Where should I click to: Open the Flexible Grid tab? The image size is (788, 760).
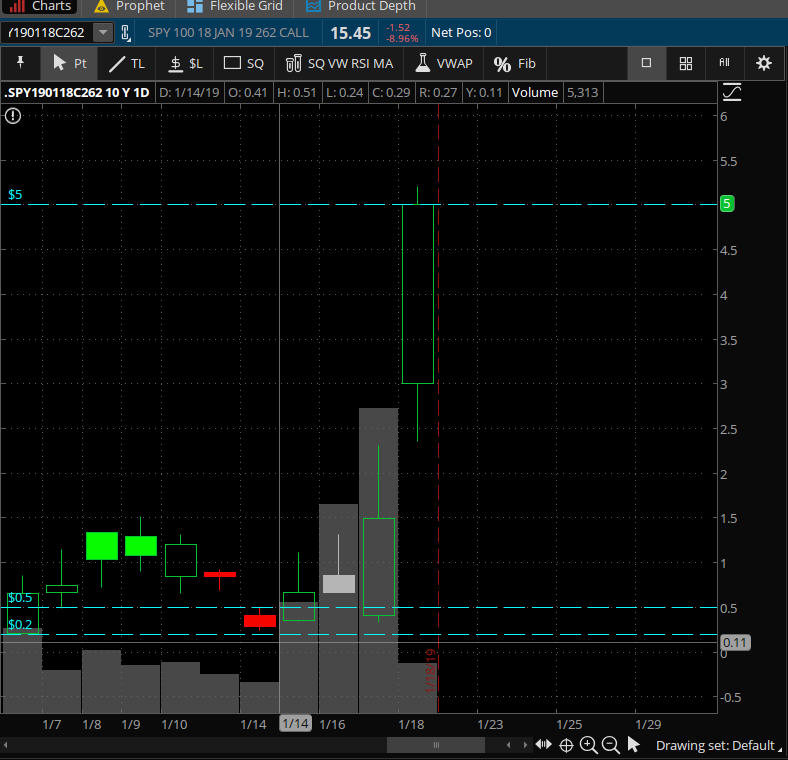pyautogui.click(x=236, y=6)
